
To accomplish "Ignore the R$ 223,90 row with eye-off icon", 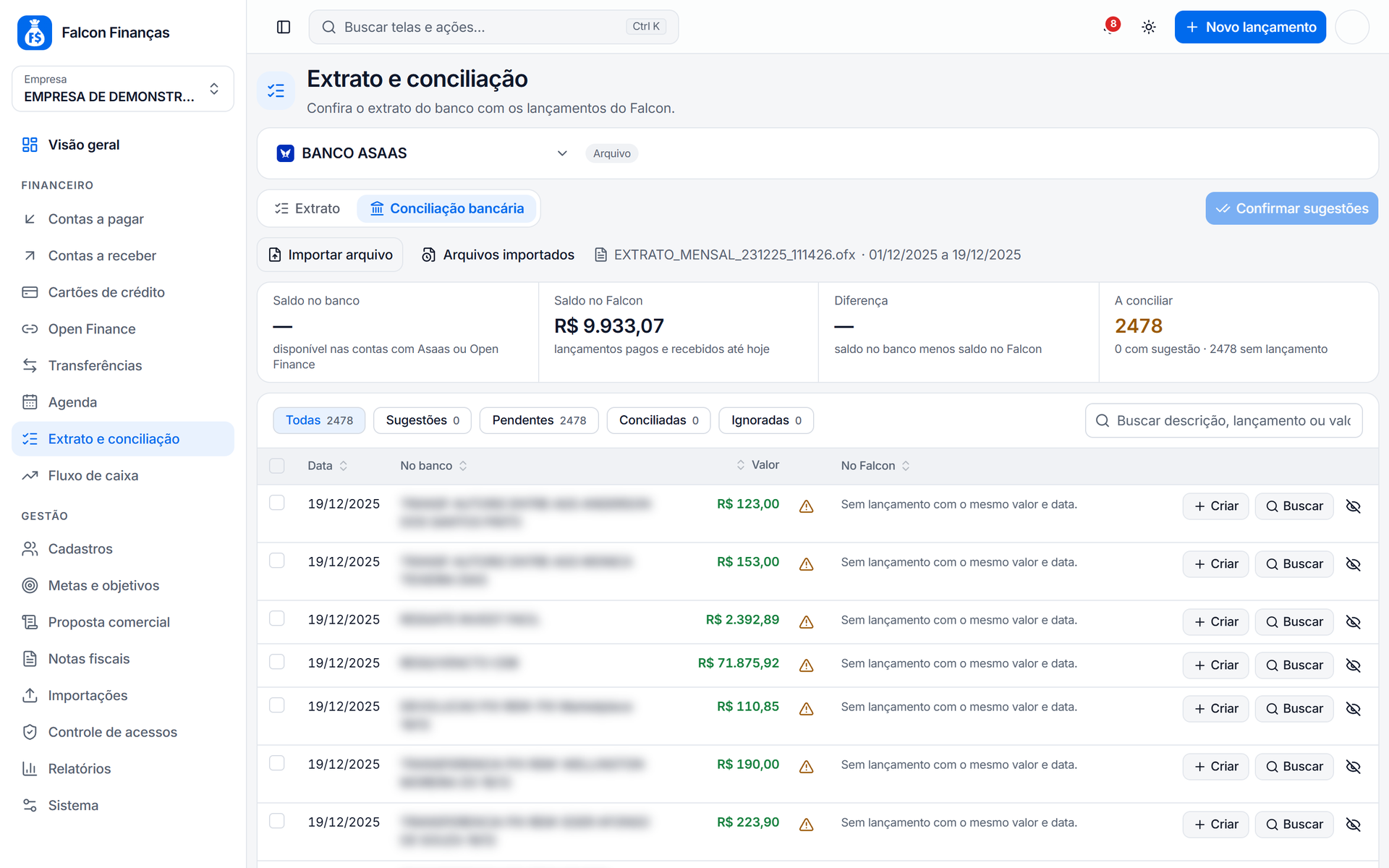I will point(1353,825).
